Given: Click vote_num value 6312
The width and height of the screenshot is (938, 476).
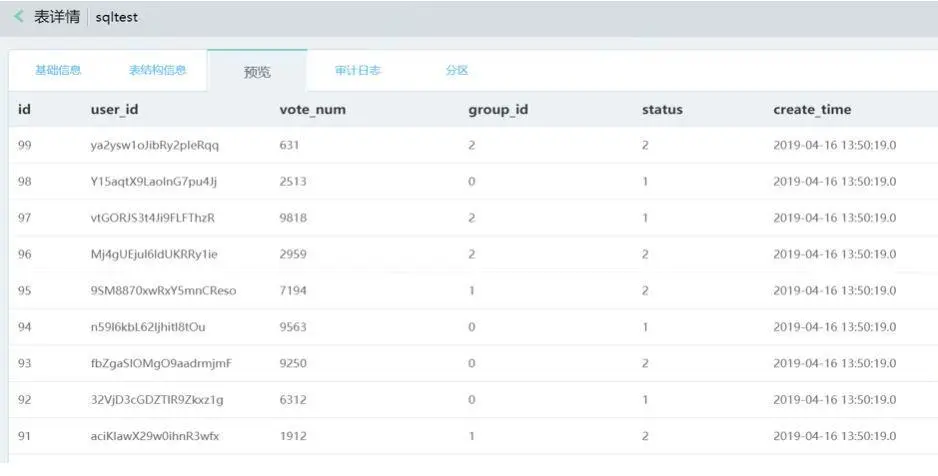Looking at the screenshot, I should 293,400.
